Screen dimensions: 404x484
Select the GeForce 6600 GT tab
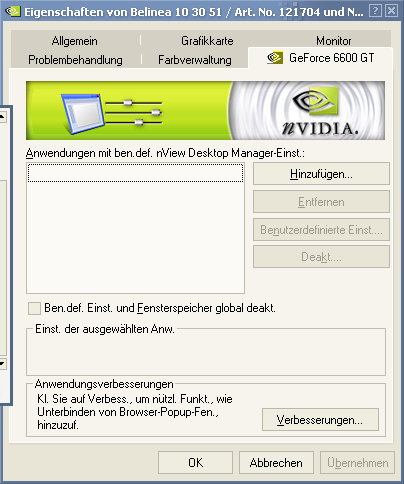click(x=320, y=58)
